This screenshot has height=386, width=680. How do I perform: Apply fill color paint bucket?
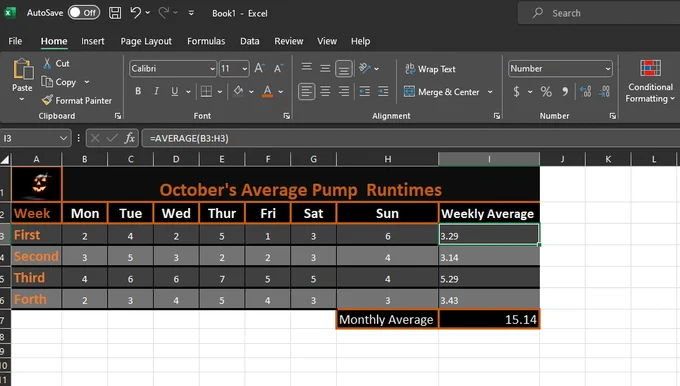point(238,91)
